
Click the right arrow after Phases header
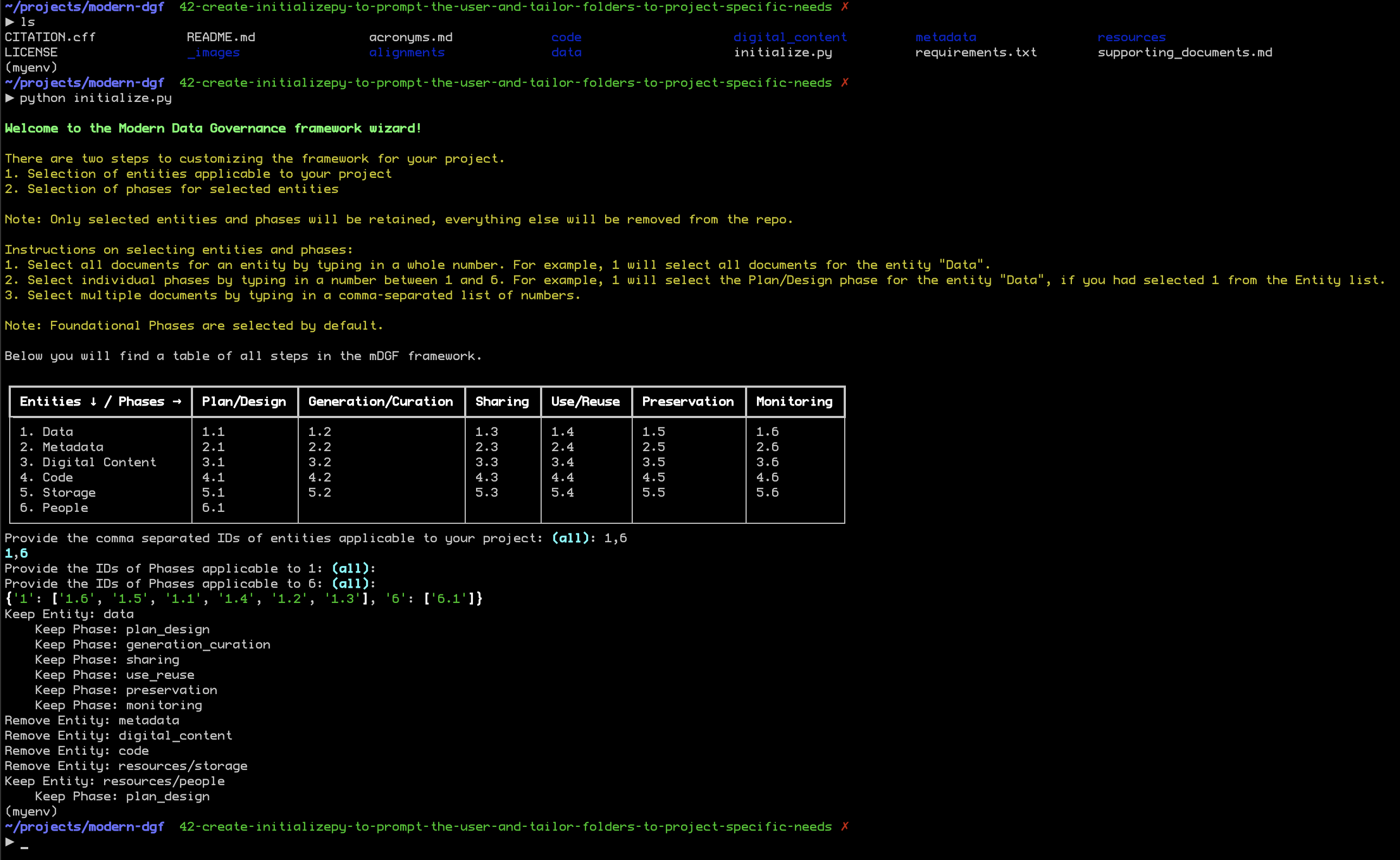177,402
